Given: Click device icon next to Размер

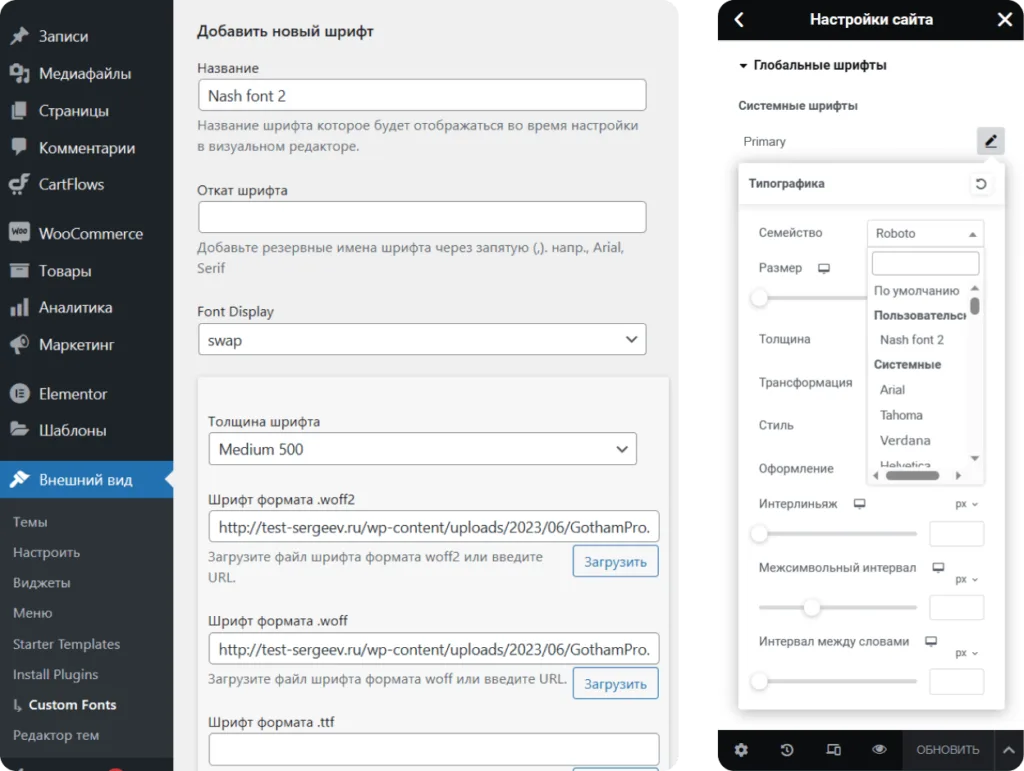Looking at the screenshot, I should pos(824,268).
